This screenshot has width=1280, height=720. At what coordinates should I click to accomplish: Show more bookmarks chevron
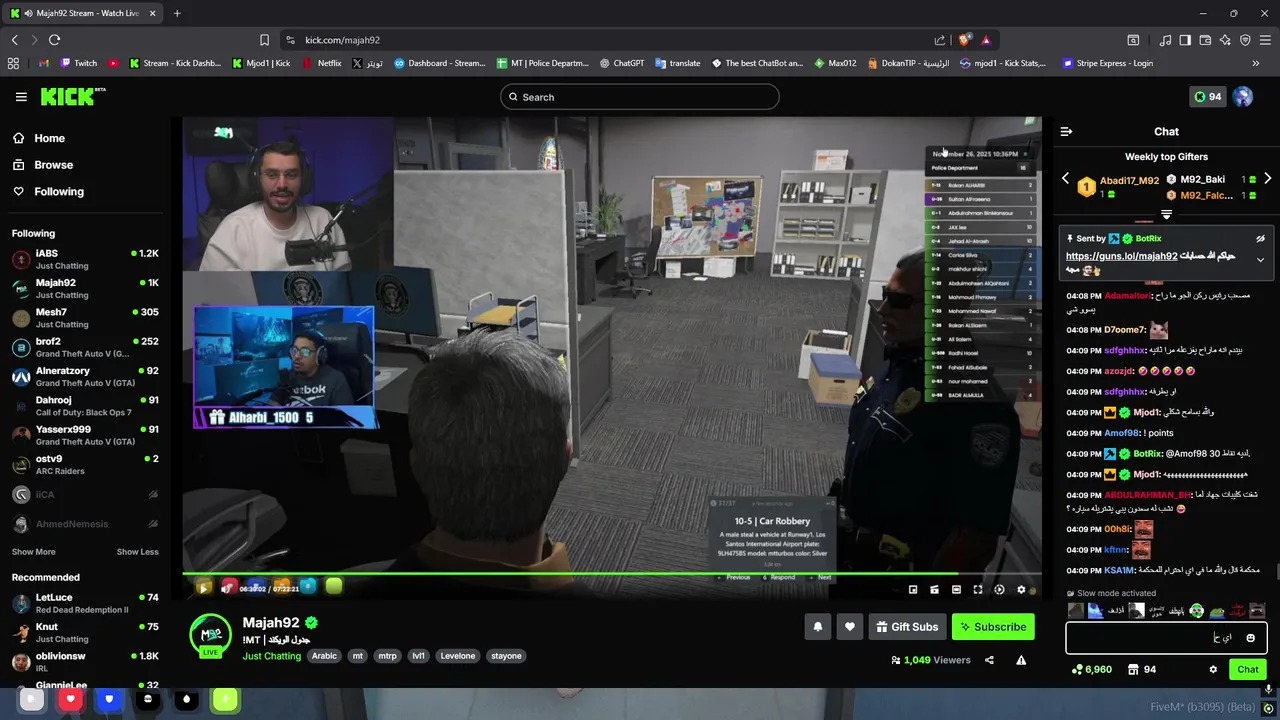[1255, 63]
